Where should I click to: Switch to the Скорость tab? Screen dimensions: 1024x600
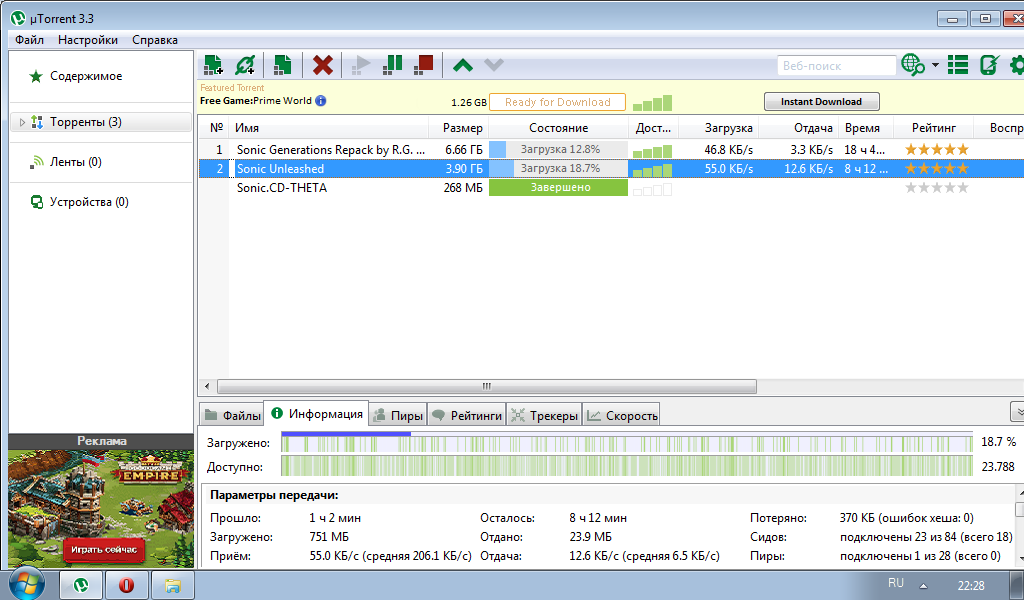[x=621, y=415]
